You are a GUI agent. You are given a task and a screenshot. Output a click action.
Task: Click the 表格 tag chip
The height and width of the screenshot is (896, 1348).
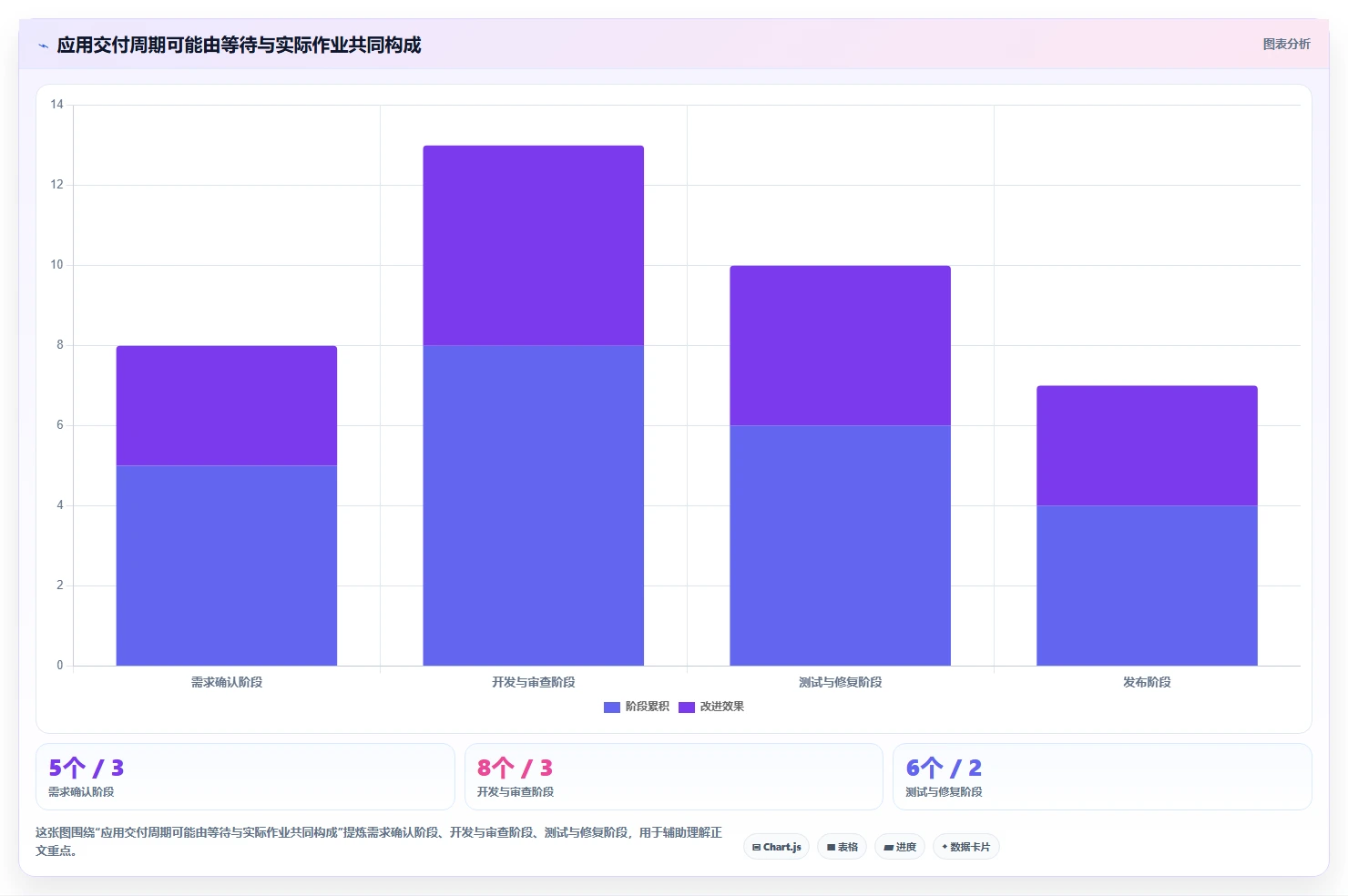(x=842, y=847)
